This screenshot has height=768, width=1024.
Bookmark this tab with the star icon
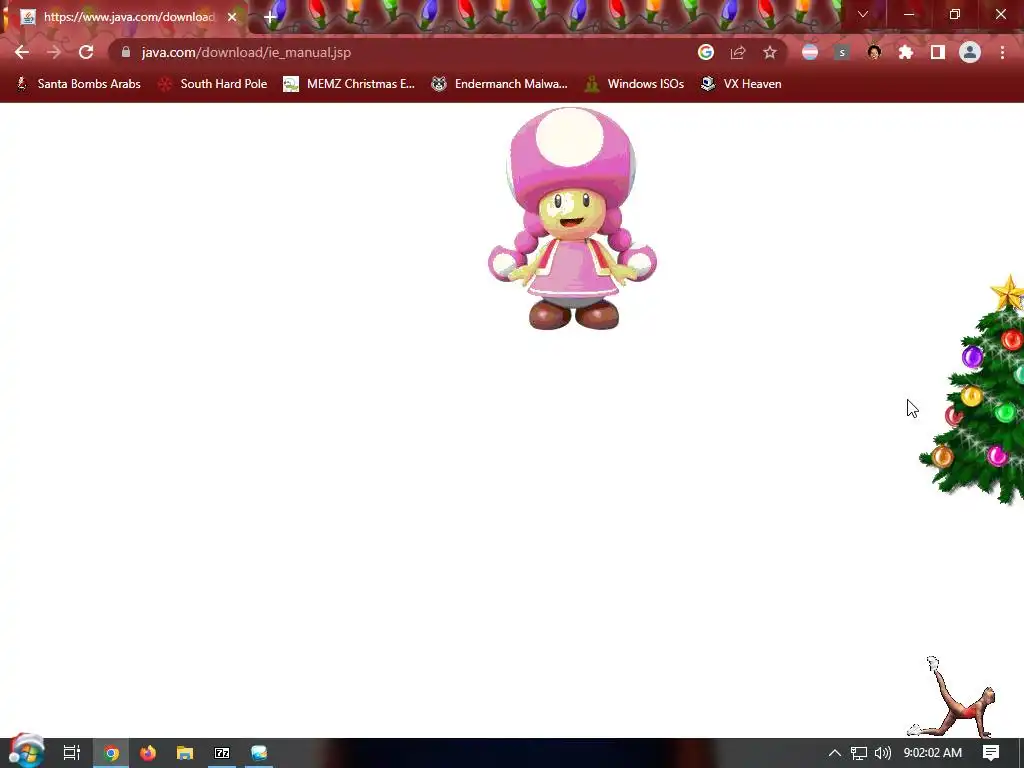[770, 52]
